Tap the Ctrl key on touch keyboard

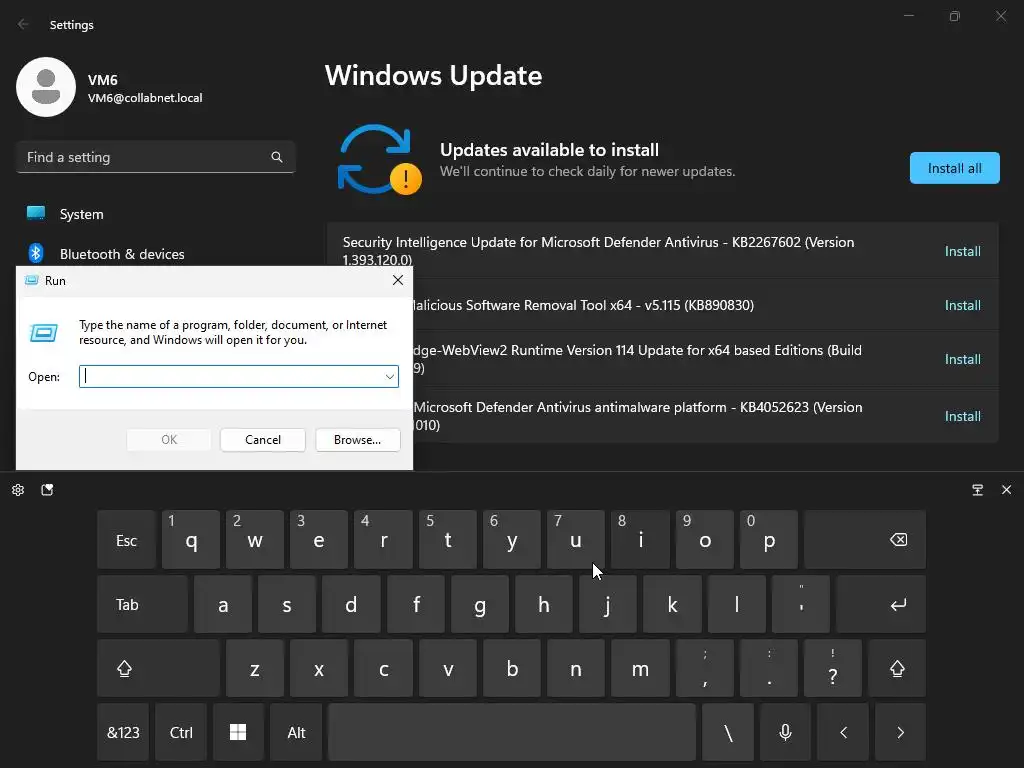point(181,732)
